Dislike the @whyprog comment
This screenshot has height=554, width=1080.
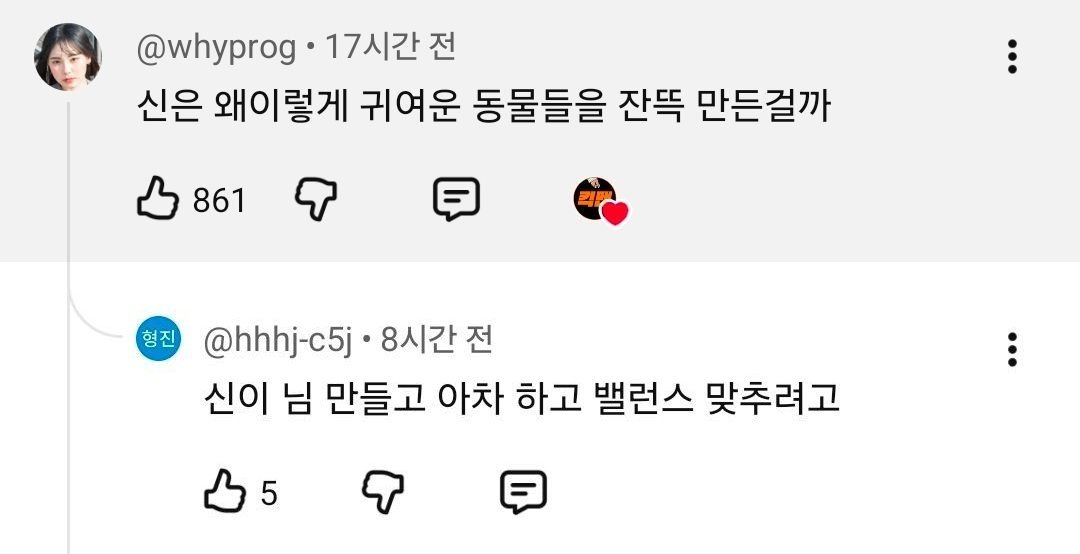316,199
